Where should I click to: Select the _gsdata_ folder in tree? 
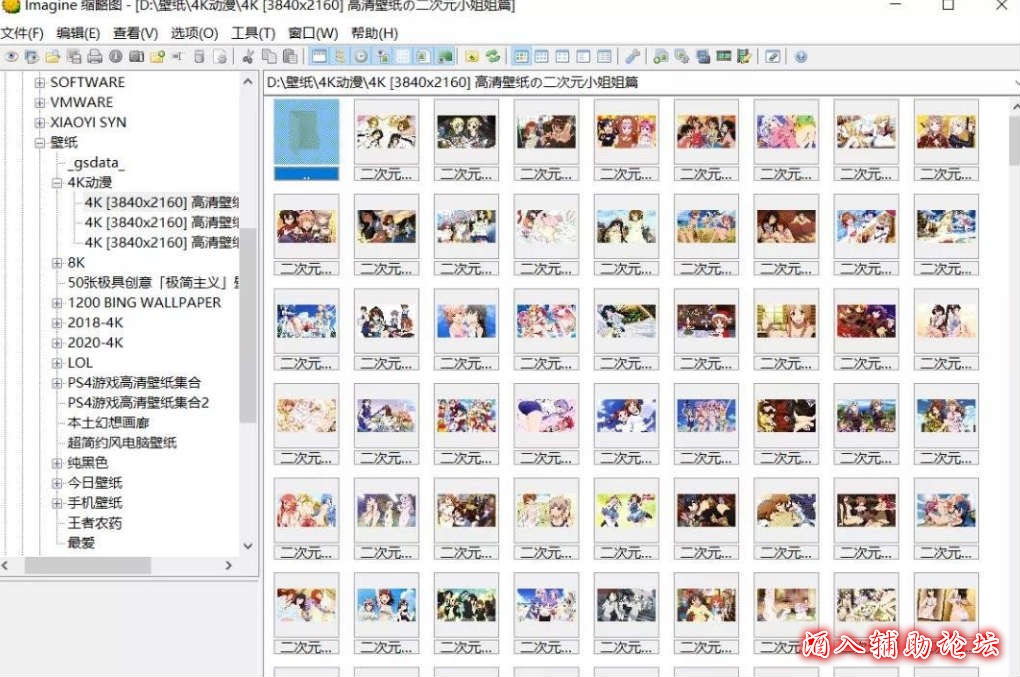point(96,163)
